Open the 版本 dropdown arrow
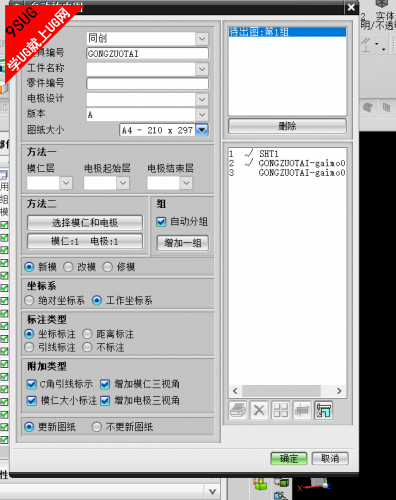Viewport: 396px width, 500px height. click(202, 114)
